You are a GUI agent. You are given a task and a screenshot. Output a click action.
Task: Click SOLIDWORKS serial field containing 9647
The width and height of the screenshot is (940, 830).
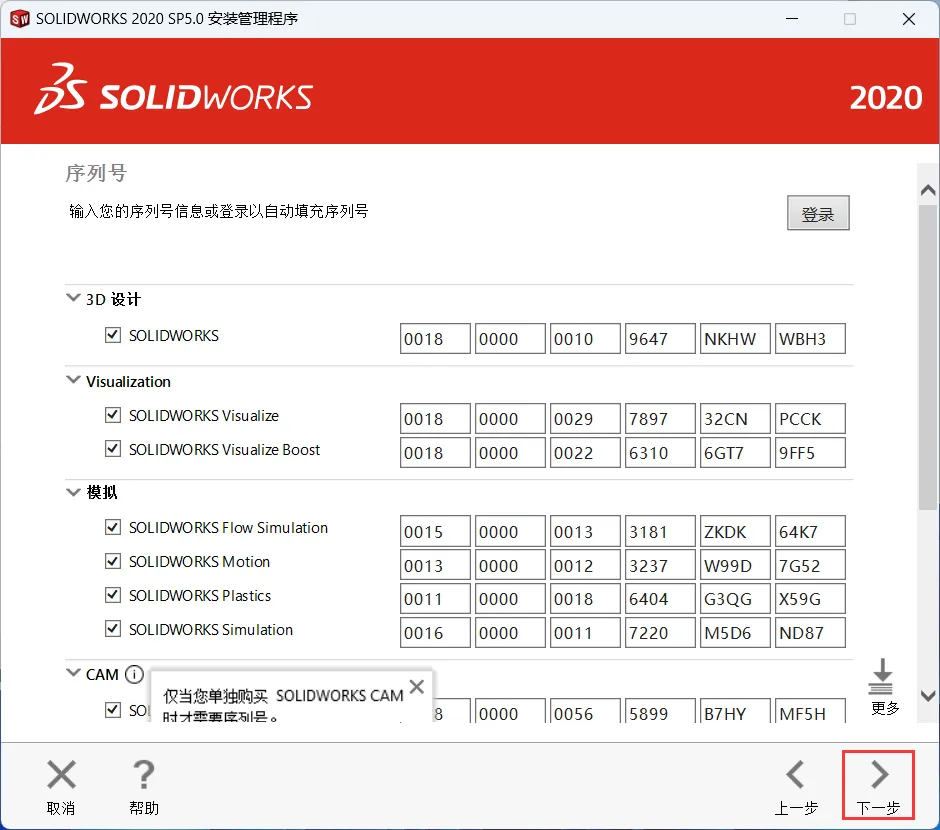click(660, 339)
